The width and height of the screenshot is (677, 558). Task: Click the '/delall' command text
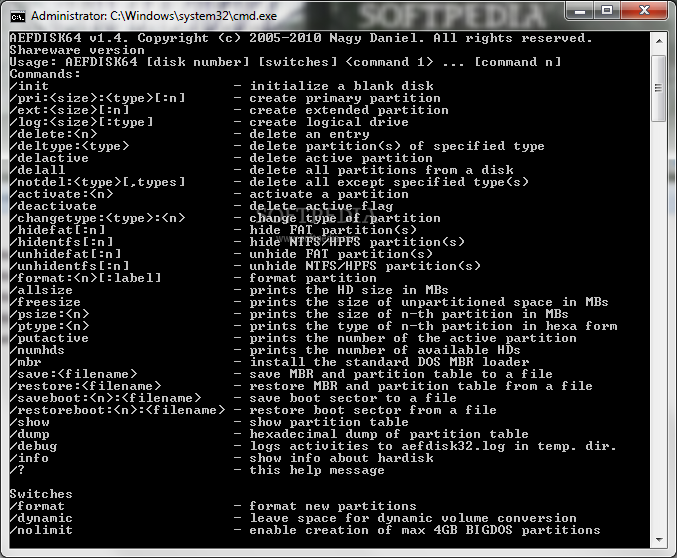coord(38,170)
